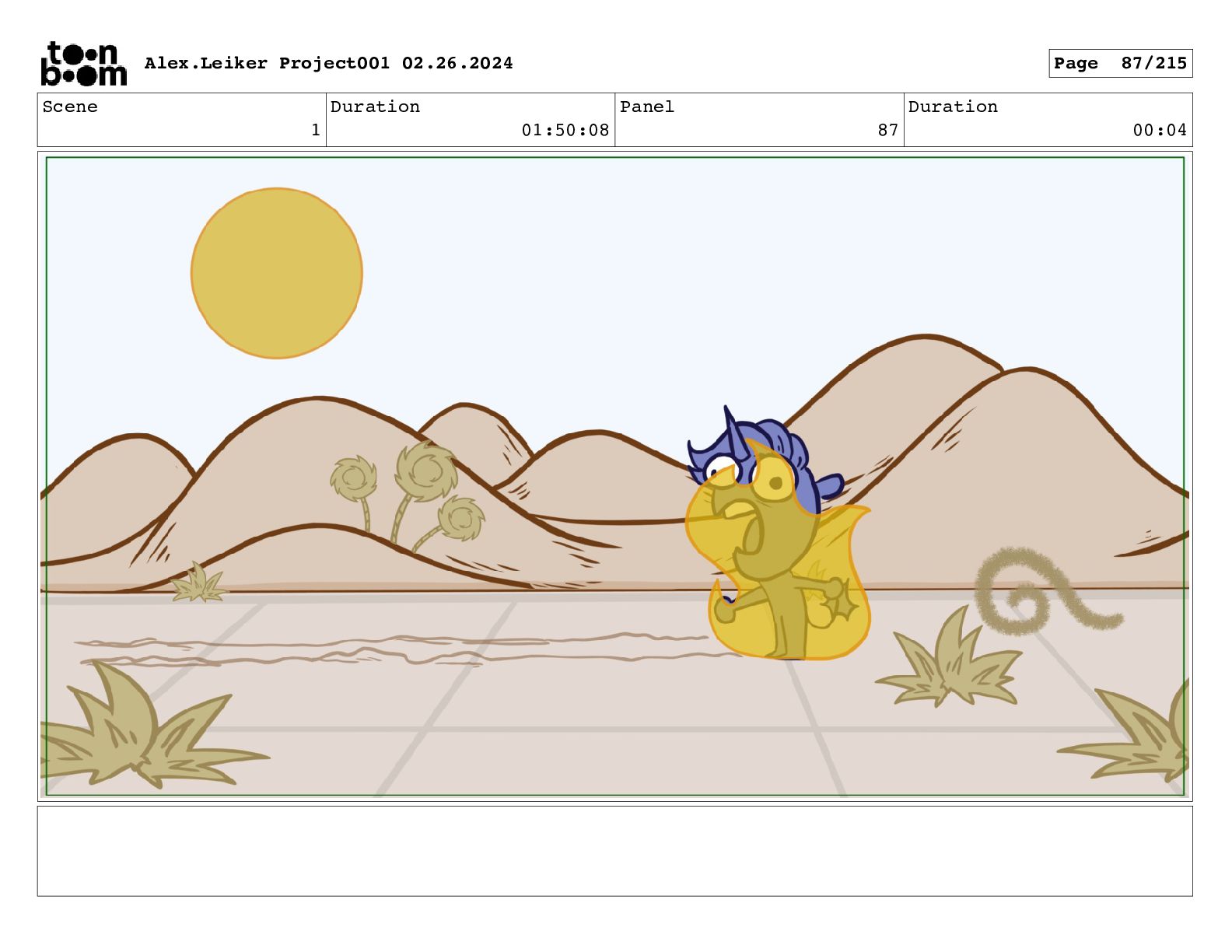Click the Toon Boom logo
The width and height of the screenshot is (1232, 952).
pyautogui.click(x=83, y=63)
